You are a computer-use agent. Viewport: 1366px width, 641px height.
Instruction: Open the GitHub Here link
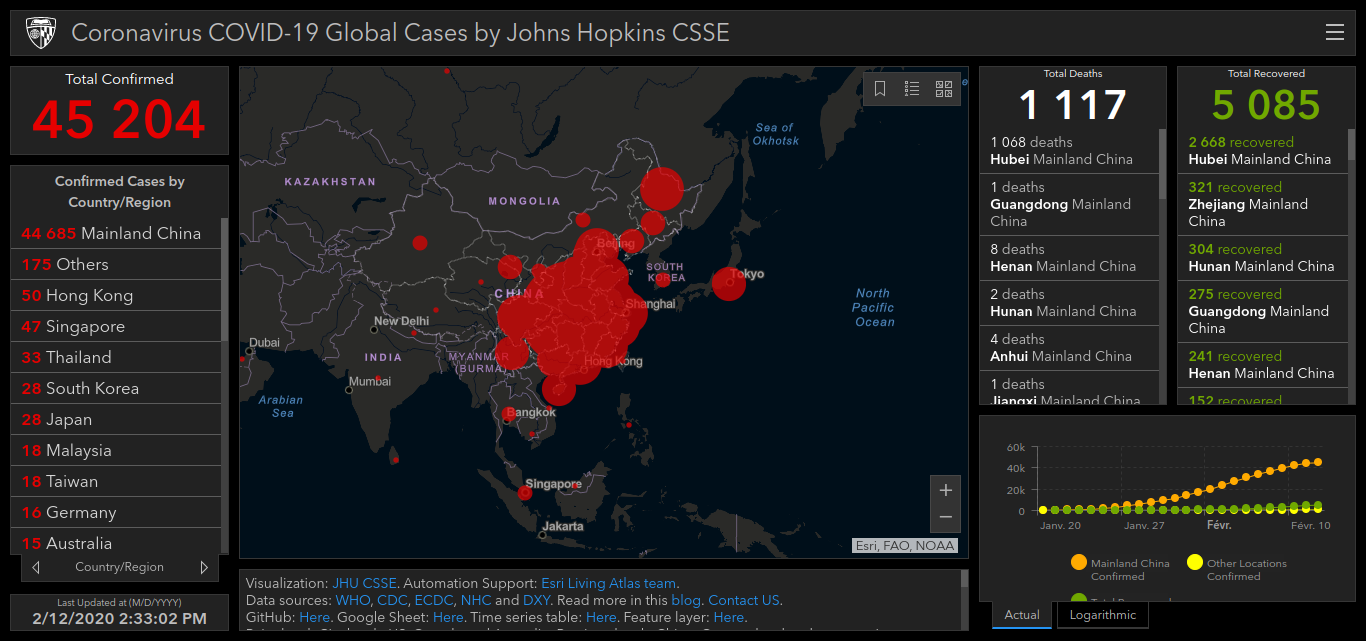point(314,617)
